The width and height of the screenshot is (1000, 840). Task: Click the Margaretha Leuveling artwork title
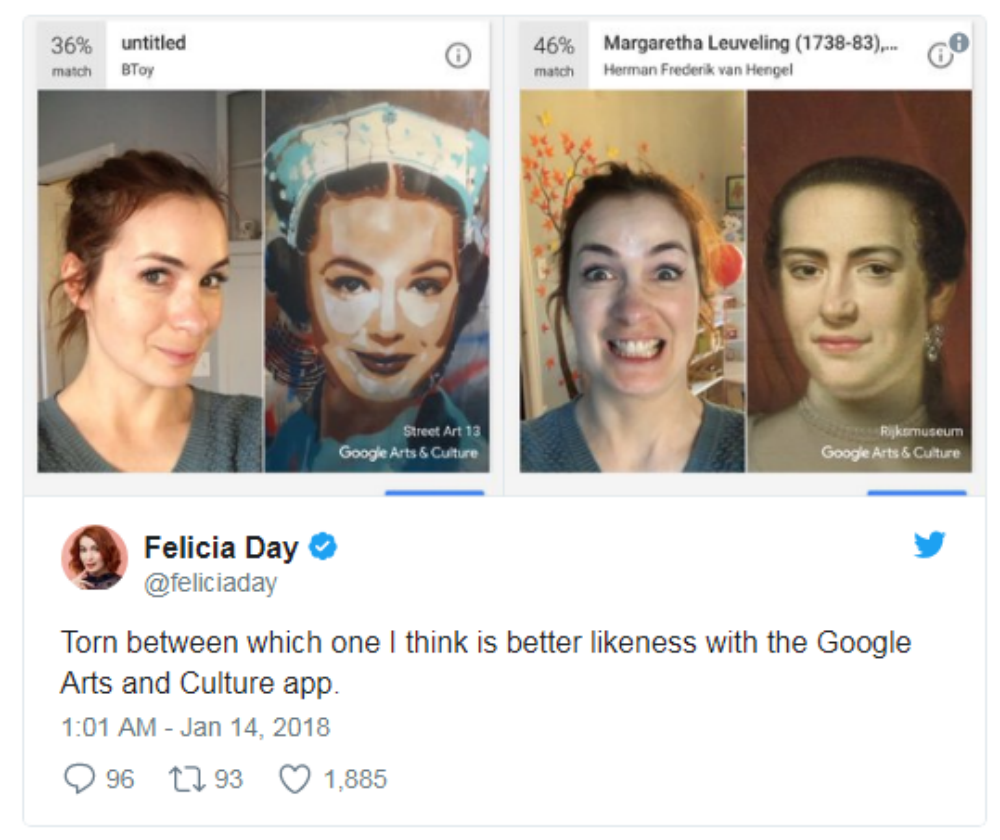click(x=750, y=44)
